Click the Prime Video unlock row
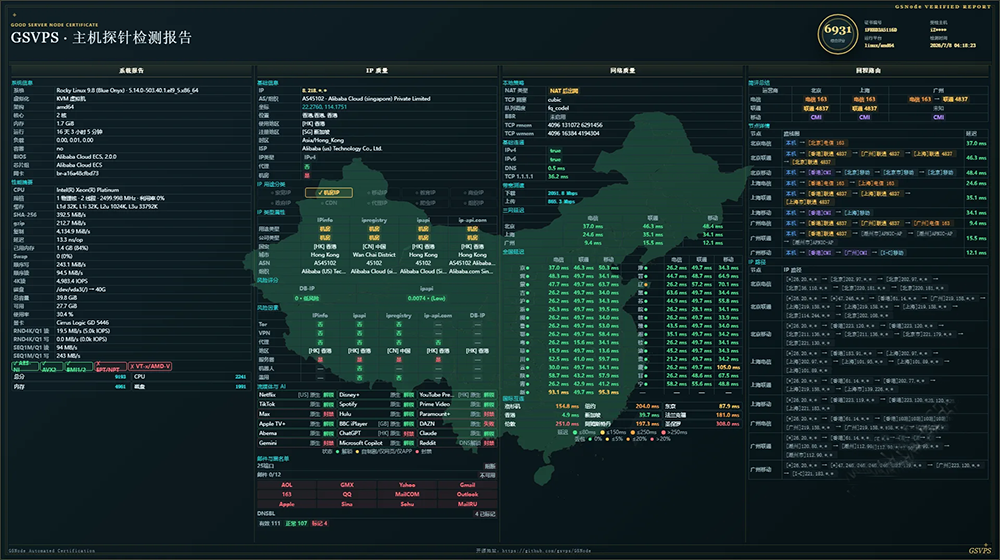 click(x=457, y=404)
